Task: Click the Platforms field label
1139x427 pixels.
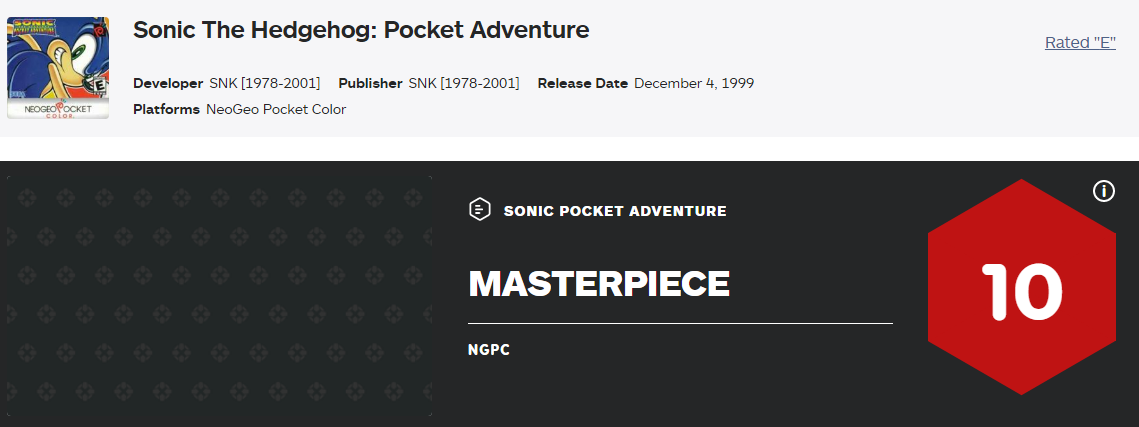Action: pyautogui.click(x=166, y=109)
